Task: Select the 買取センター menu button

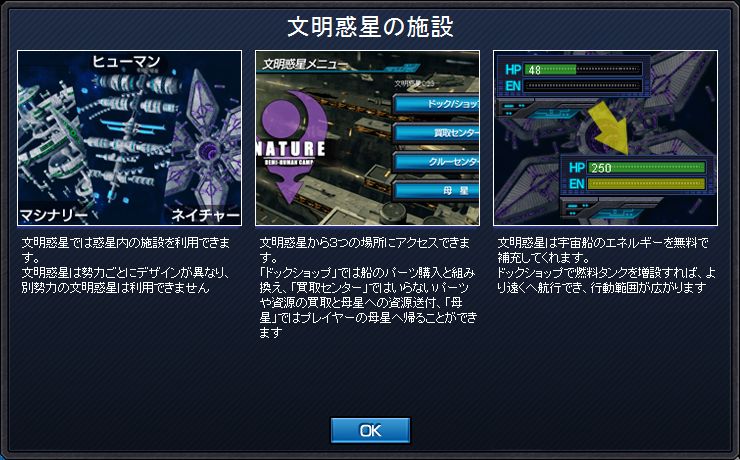Action: coord(436,133)
